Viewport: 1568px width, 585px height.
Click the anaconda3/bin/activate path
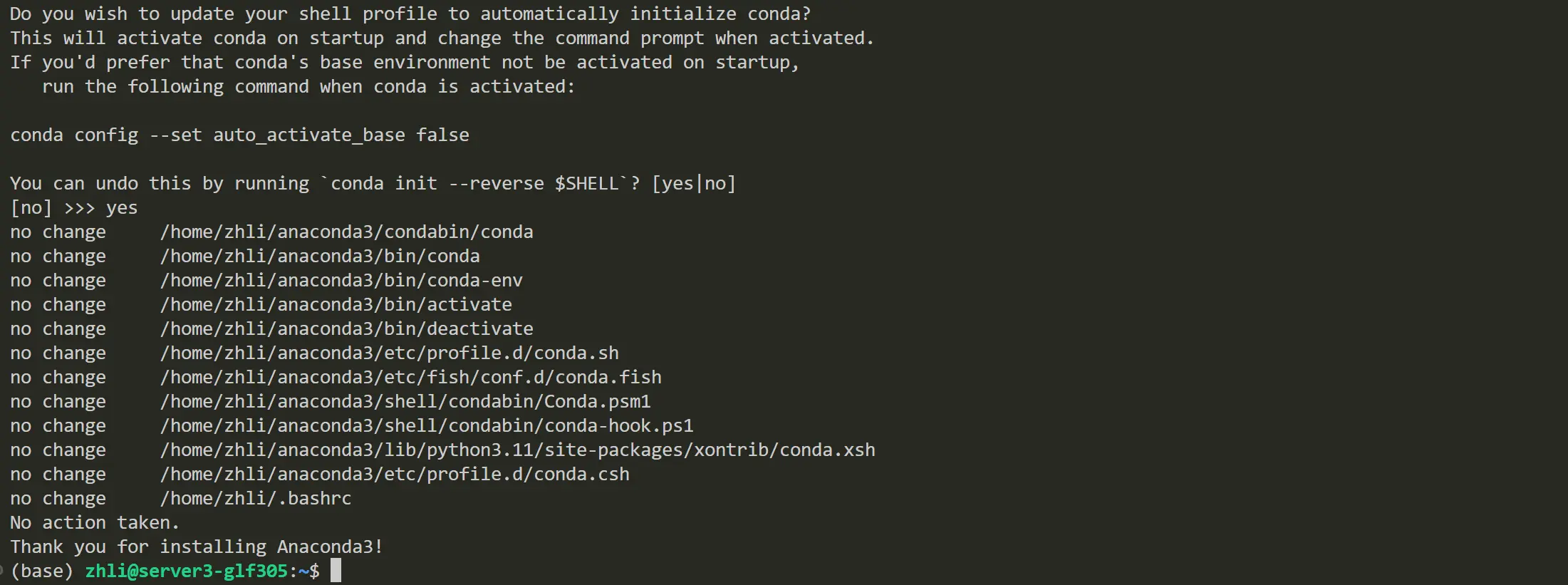[336, 304]
